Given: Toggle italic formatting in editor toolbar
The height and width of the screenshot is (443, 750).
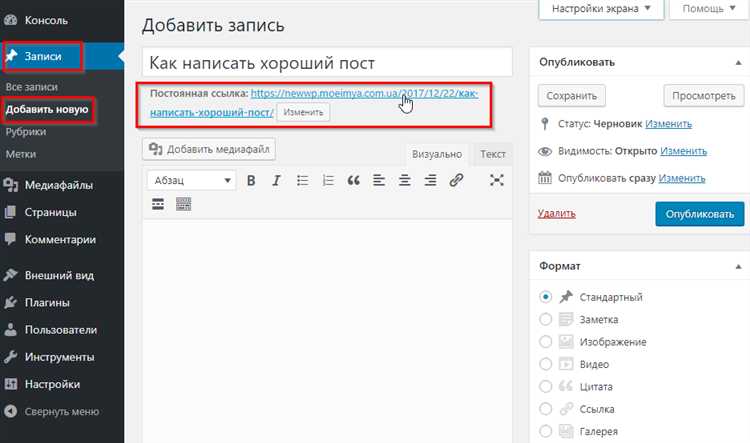Looking at the screenshot, I should 276,180.
